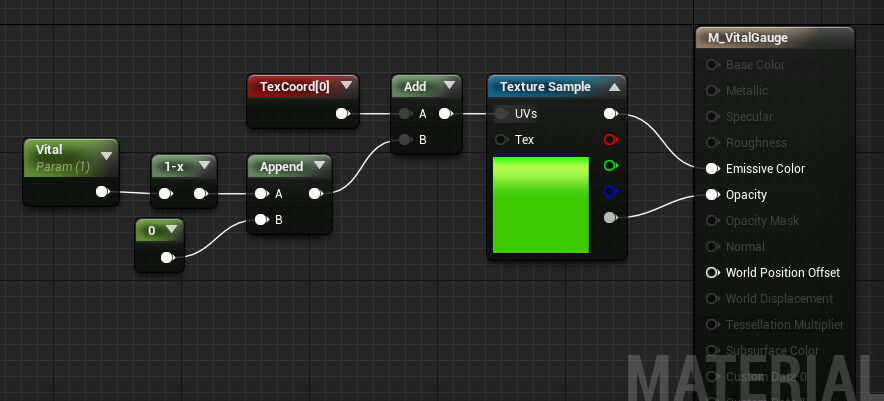This screenshot has height=401, width=884.
Task: Click the Texture Sample RGB white output pin
Action: tap(611, 114)
